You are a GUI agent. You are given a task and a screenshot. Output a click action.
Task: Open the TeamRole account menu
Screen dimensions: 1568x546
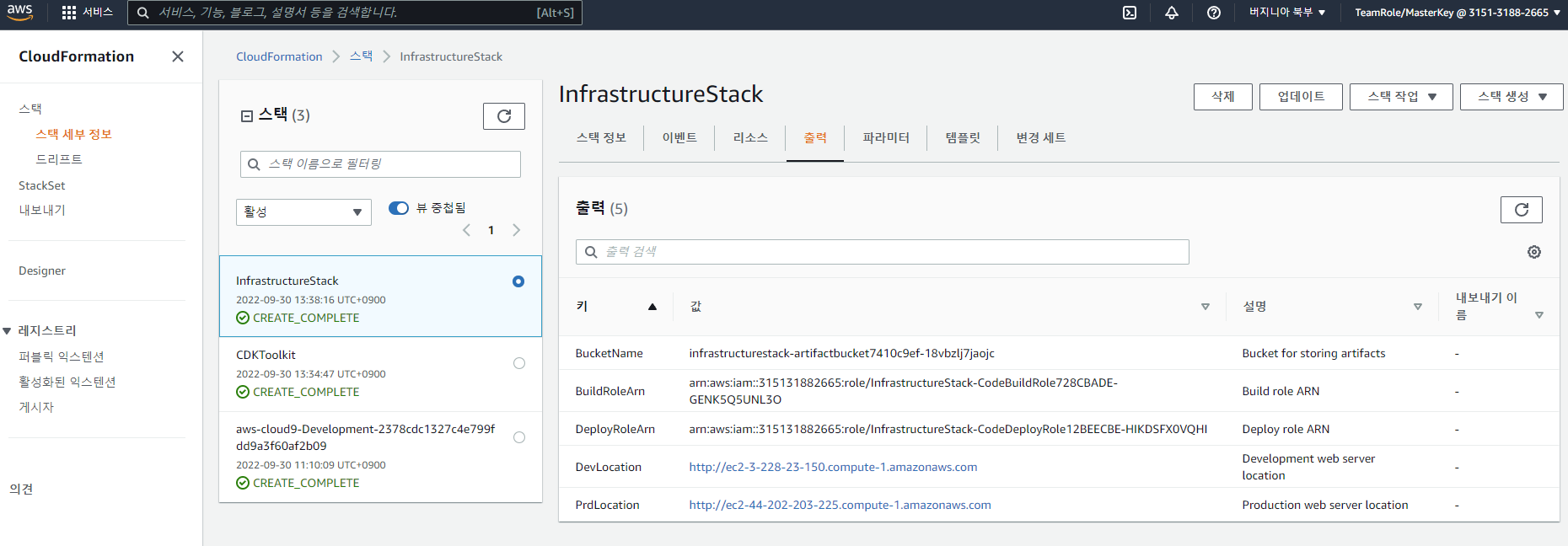coord(1458,13)
